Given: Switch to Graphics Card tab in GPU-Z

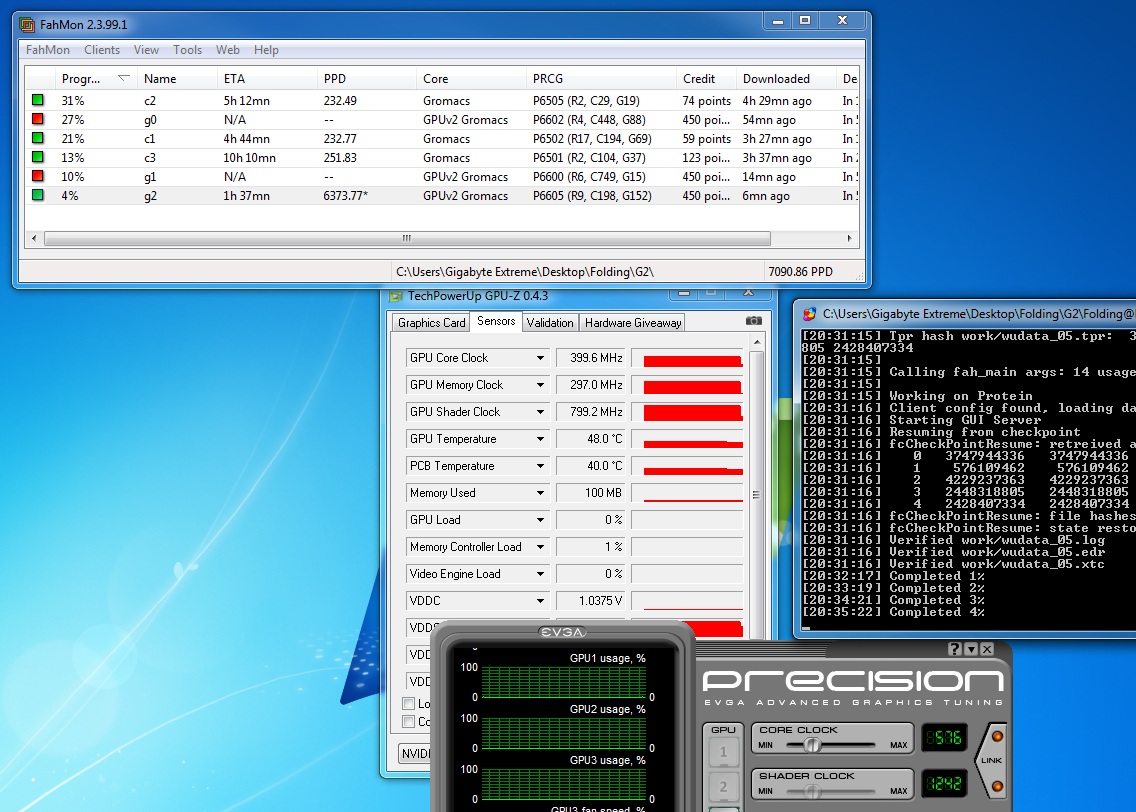Looking at the screenshot, I should (431, 323).
